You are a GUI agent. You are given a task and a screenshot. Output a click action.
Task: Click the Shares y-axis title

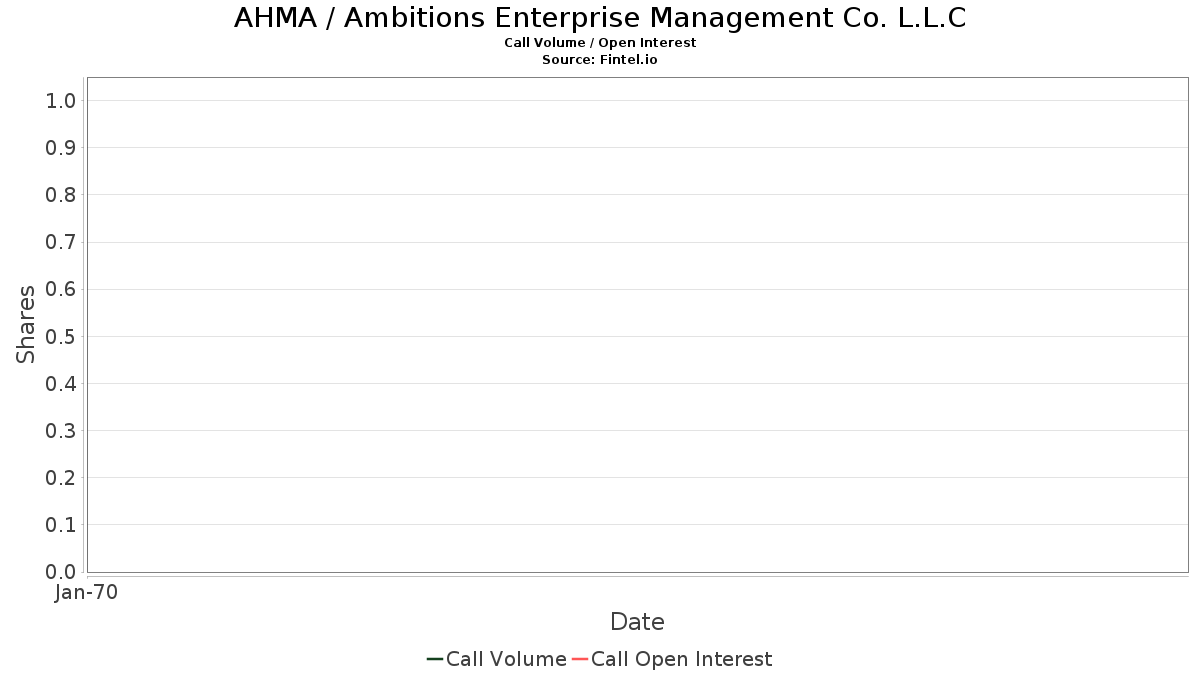(26, 324)
